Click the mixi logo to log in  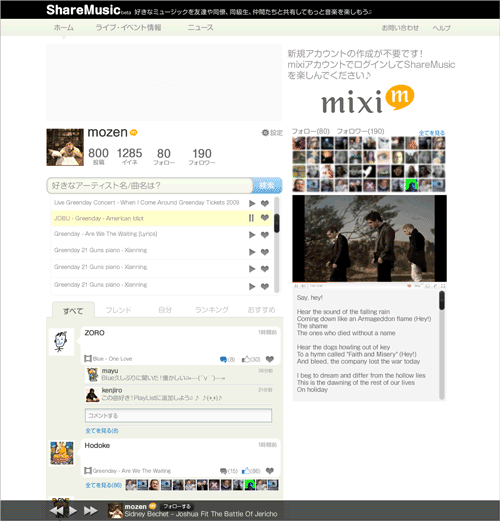click(368, 99)
